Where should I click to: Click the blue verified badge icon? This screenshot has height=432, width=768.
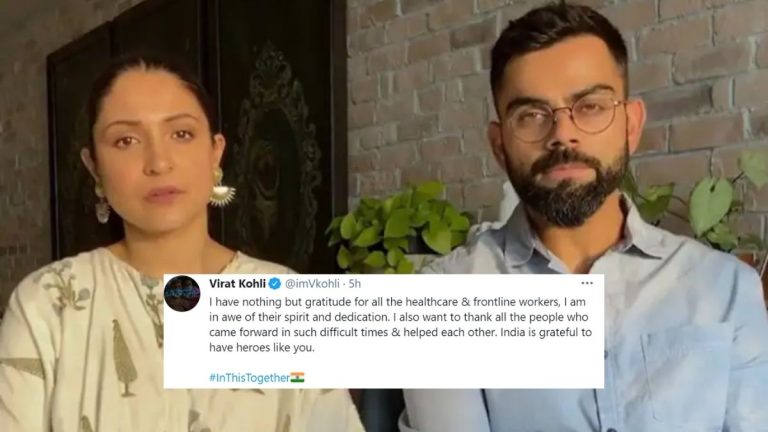pyautogui.click(x=275, y=284)
